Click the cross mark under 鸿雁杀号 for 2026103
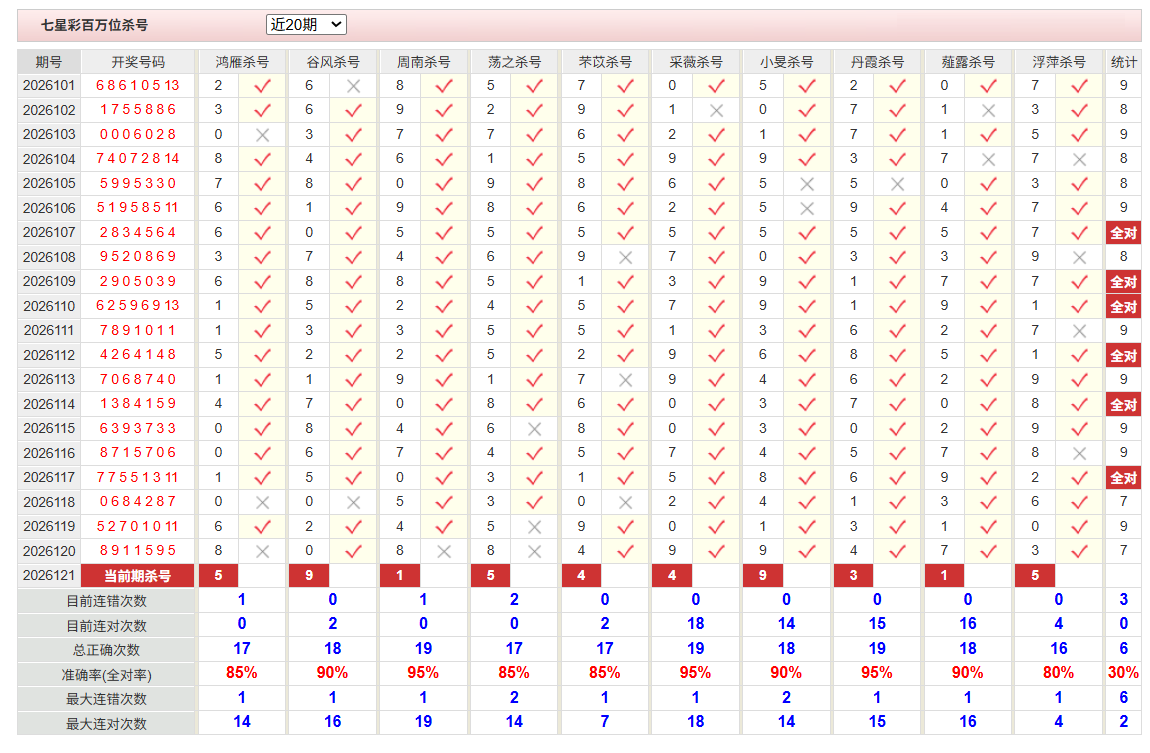Viewport: 1150px width, 753px height. pos(263,135)
